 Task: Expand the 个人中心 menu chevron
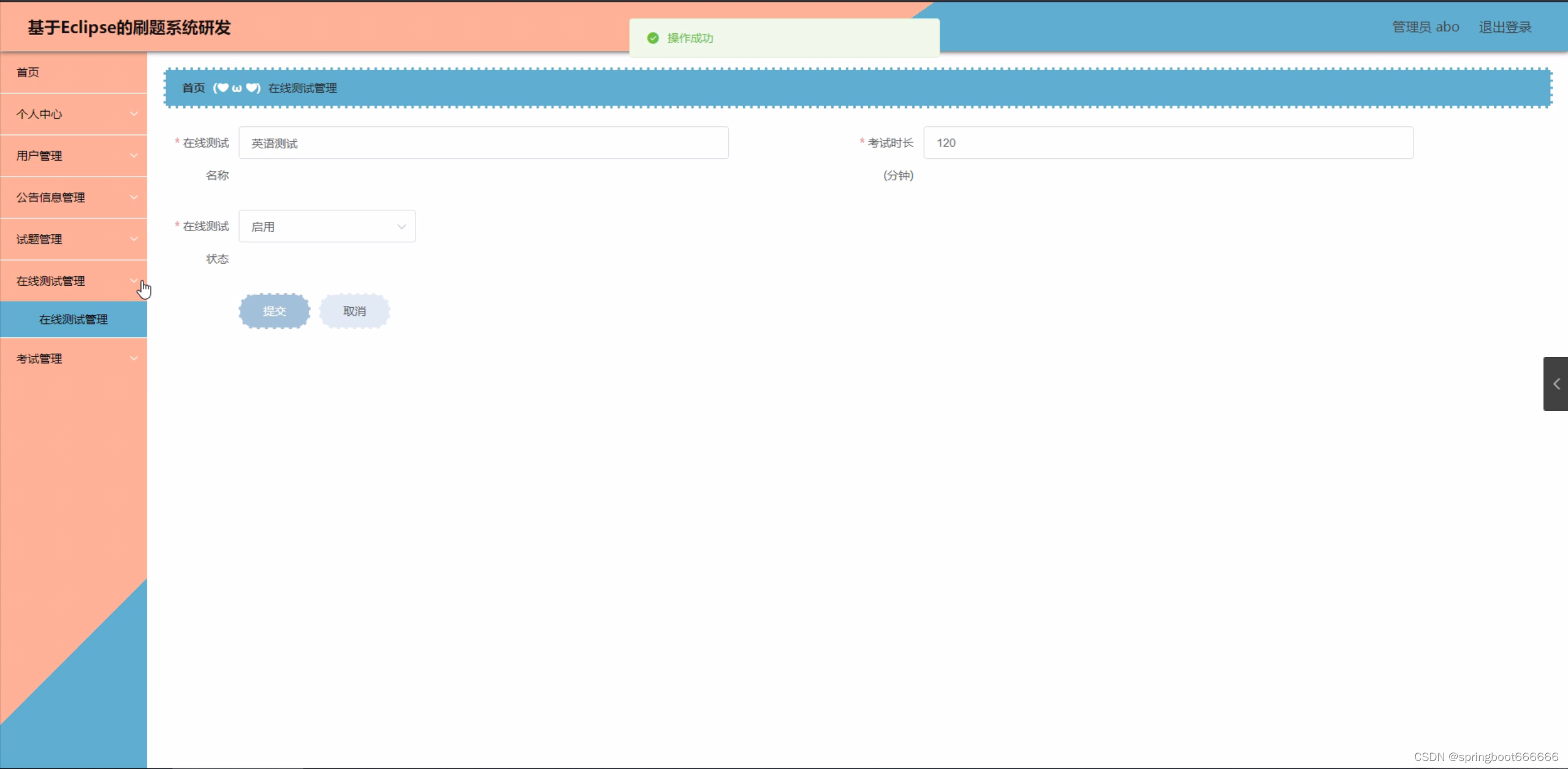click(134, 114)
